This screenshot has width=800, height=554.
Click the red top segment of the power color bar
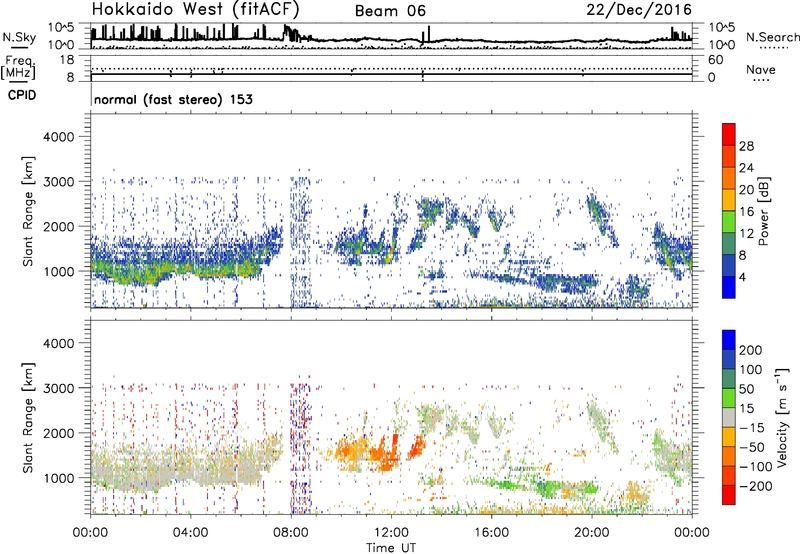pyautogui.click(x=729, y=134)
